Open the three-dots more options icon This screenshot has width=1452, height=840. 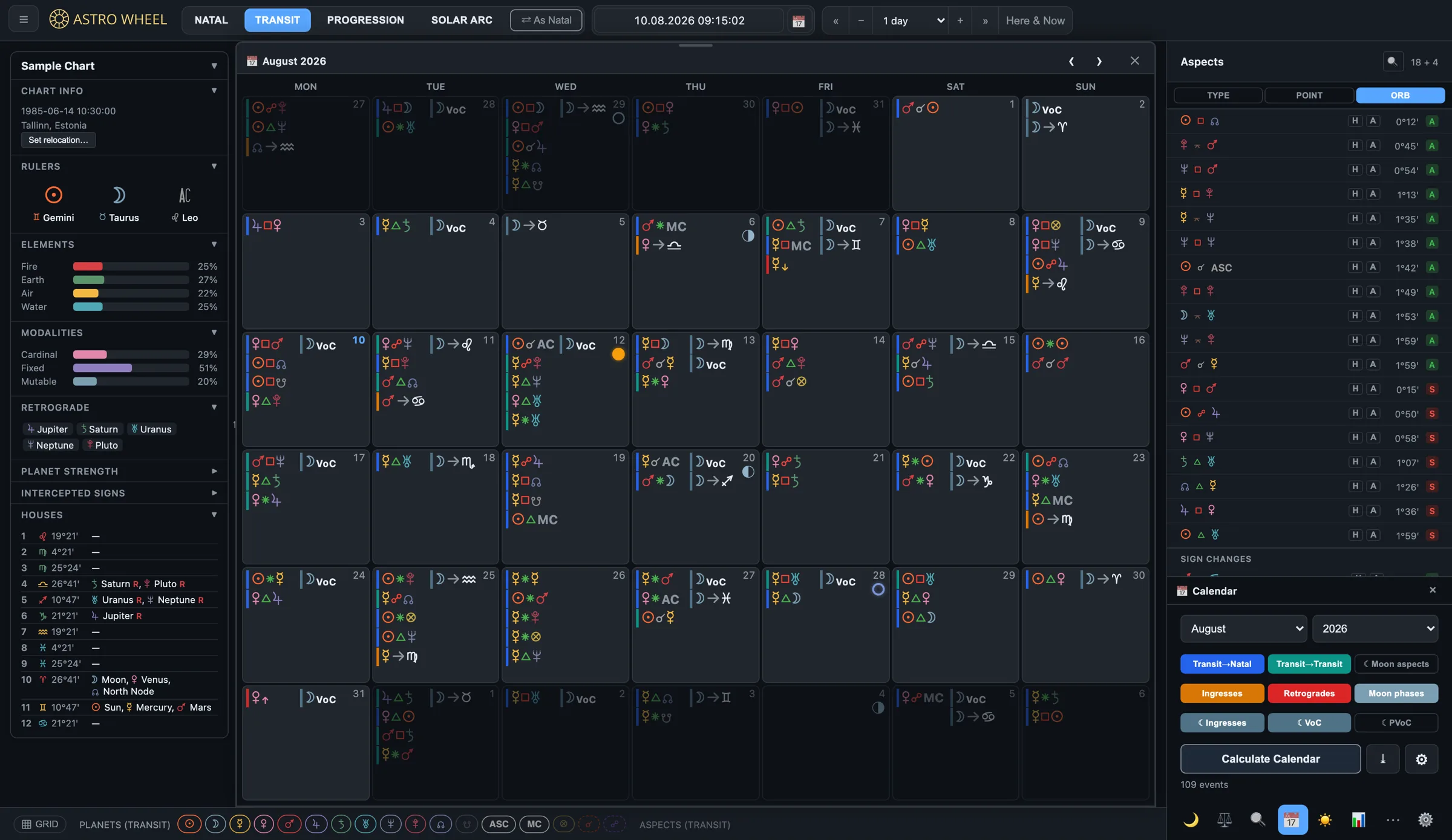pyautogui.click(x=1392, y=819)
